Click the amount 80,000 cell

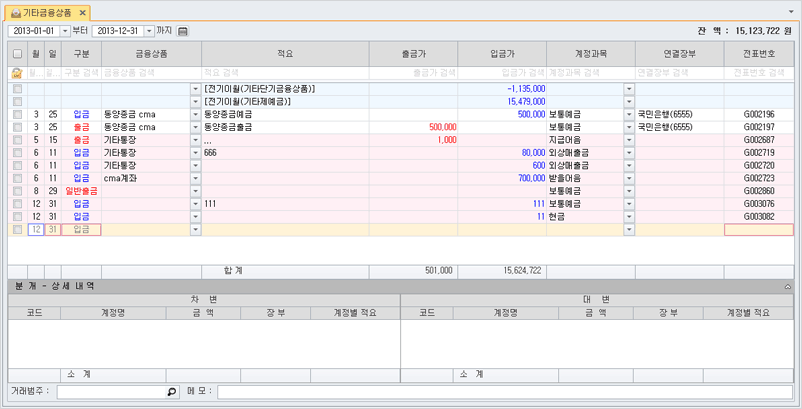click(x=502, y=153)
